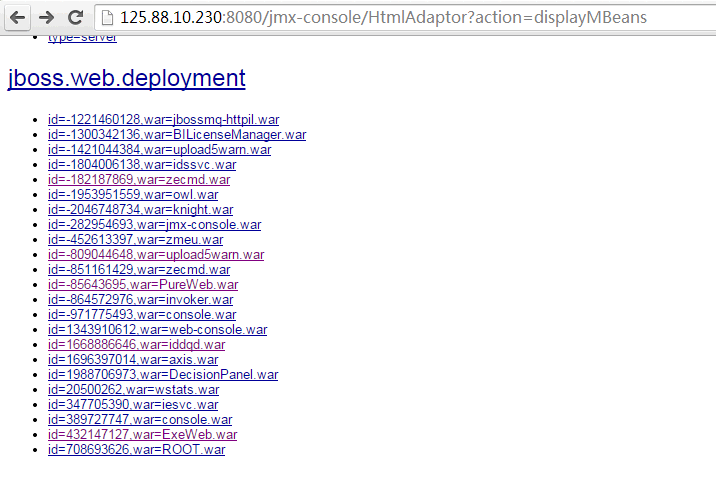Open the iesvc.war MBean link
The width and height of the screenshot is (716, 479).
[x=133, y=405]
